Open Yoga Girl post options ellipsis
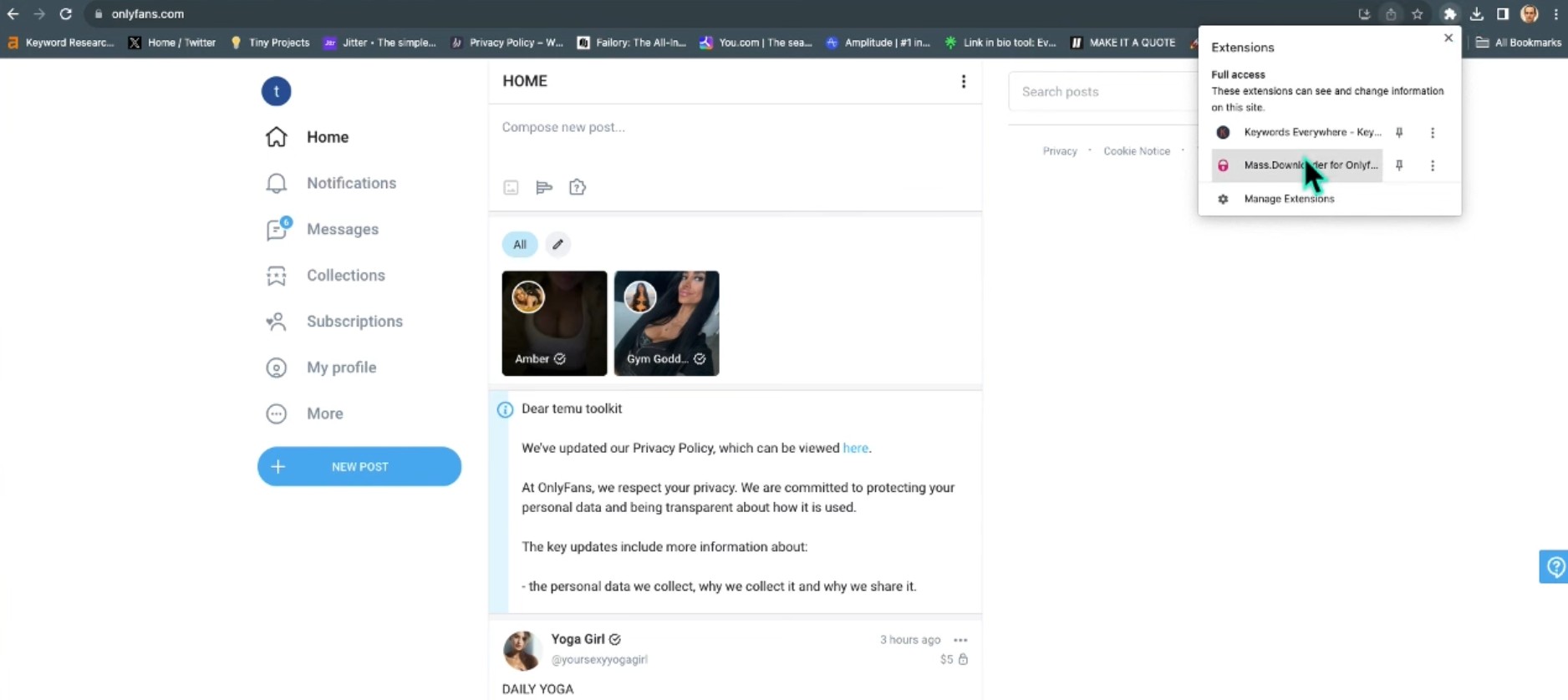1568x700 pixels. (960, 640)
